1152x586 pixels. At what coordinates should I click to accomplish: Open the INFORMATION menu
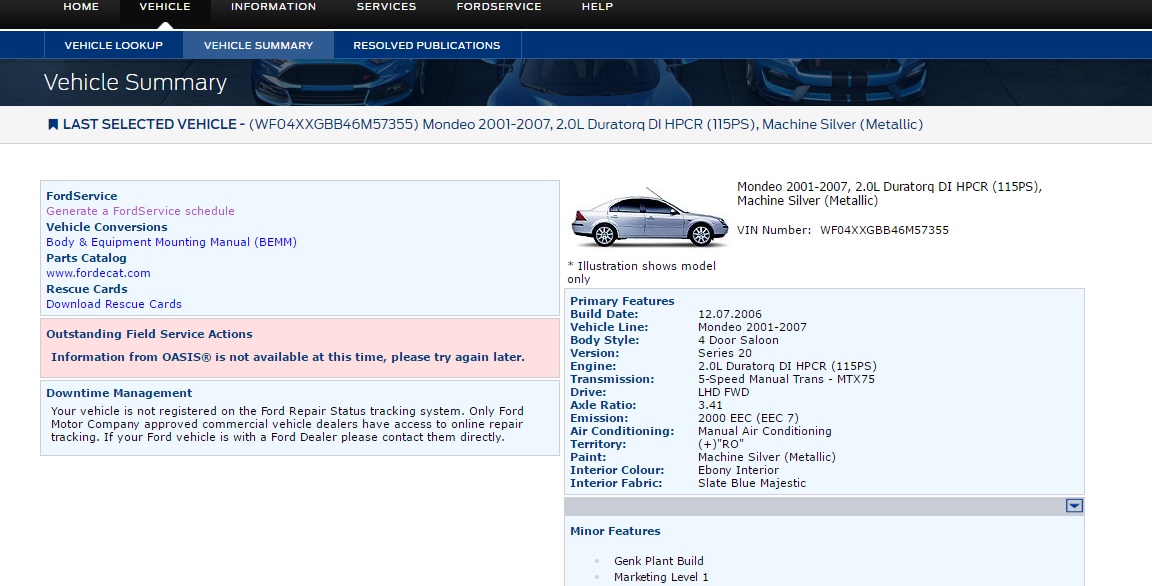273,7
